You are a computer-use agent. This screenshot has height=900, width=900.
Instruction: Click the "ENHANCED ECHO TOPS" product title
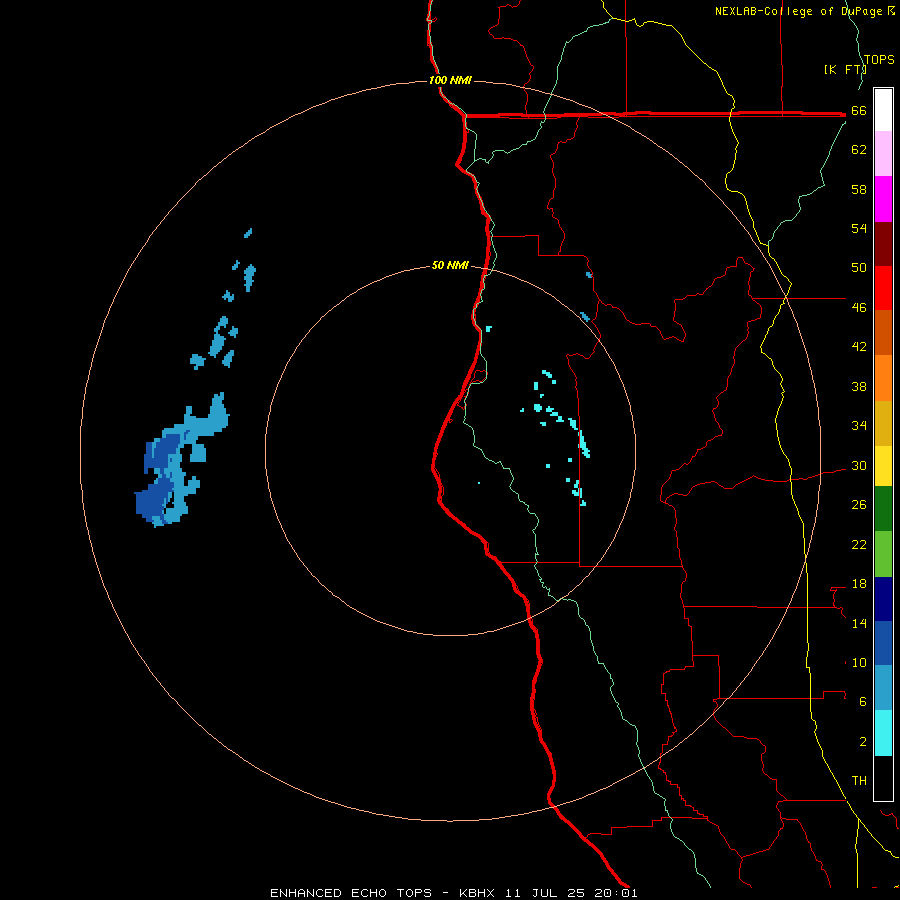click(351, 893)
